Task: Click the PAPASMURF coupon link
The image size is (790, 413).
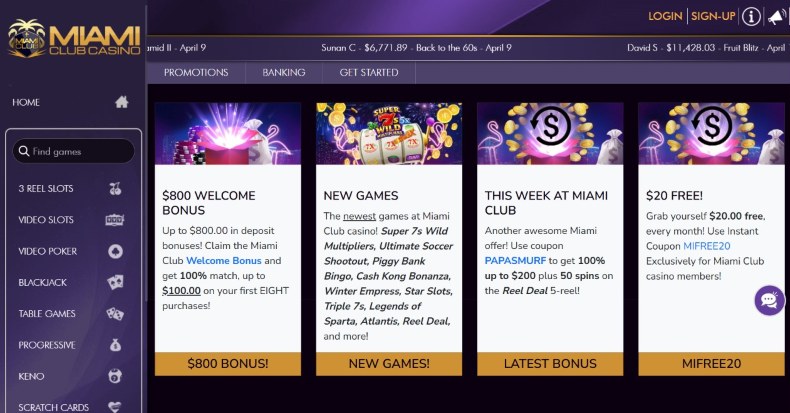Action: click(x=515, y=261)
